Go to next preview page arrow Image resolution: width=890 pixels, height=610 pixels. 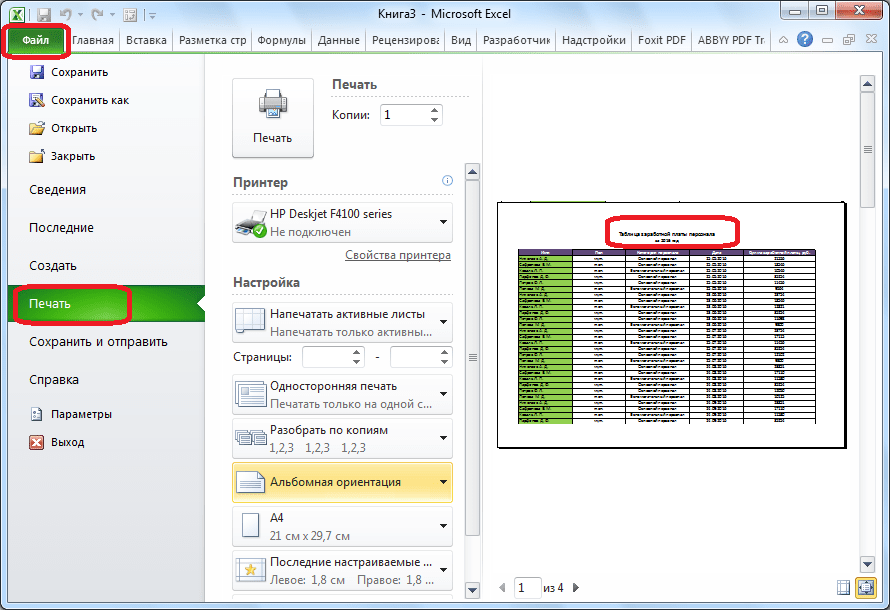576,588
